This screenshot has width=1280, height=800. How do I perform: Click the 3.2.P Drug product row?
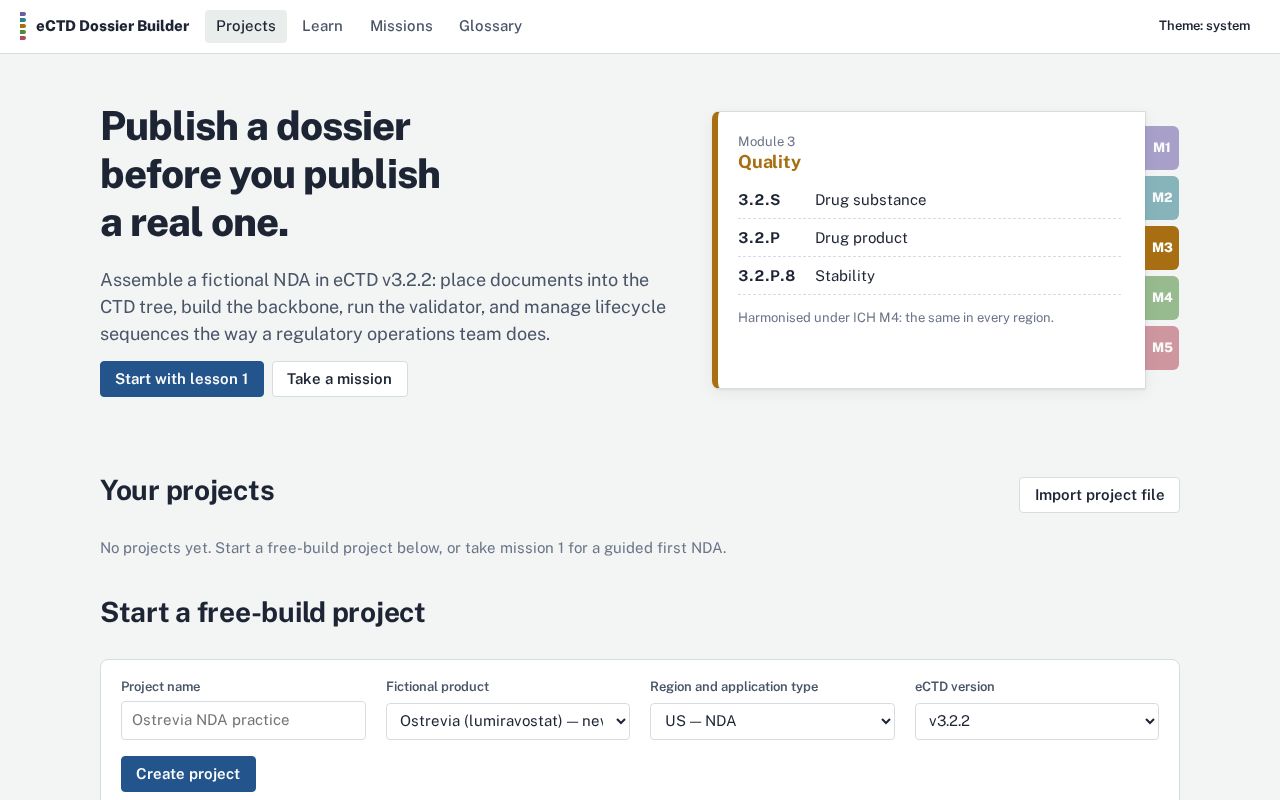tap(929, 238)
